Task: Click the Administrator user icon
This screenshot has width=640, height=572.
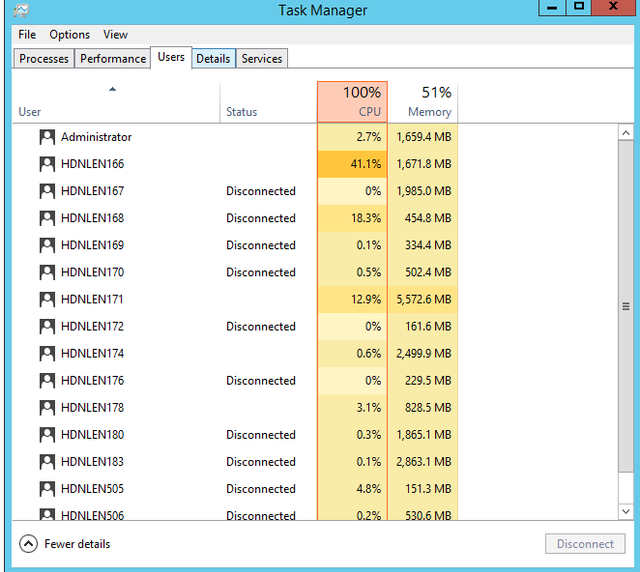Action: pos(47,137)
